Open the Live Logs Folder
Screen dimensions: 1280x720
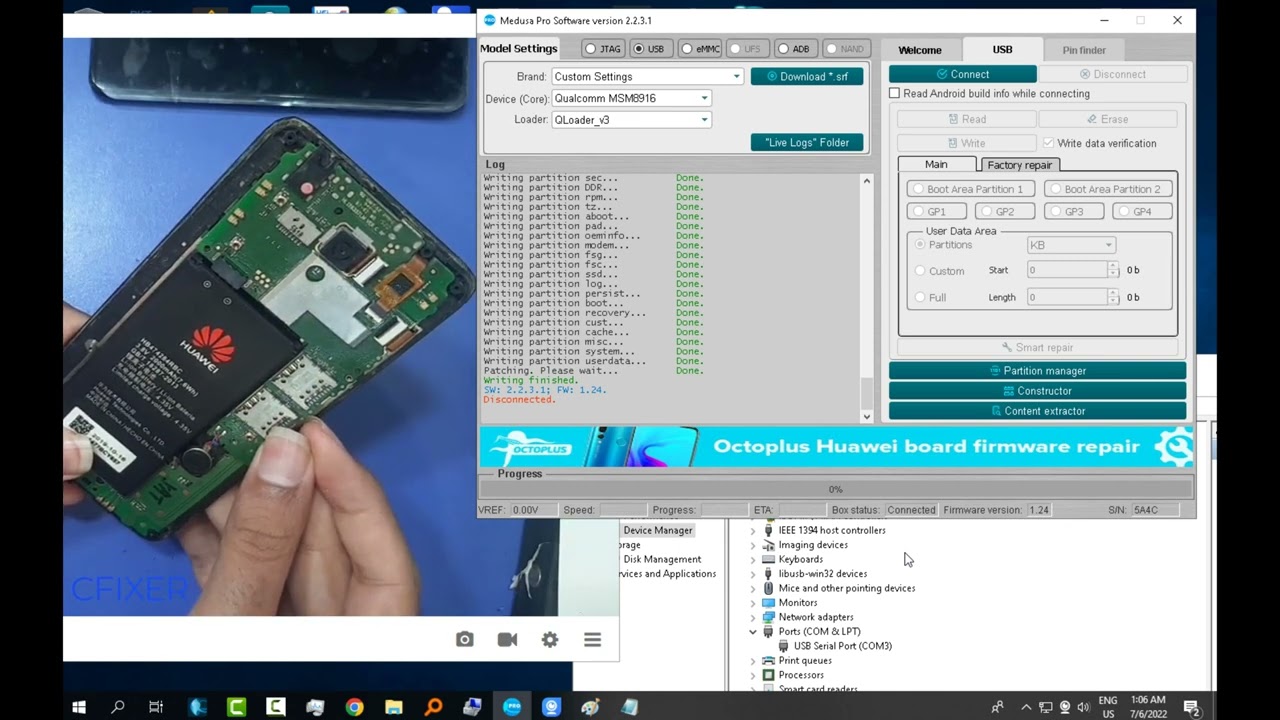pyautogui.click(x=806, y=142)
